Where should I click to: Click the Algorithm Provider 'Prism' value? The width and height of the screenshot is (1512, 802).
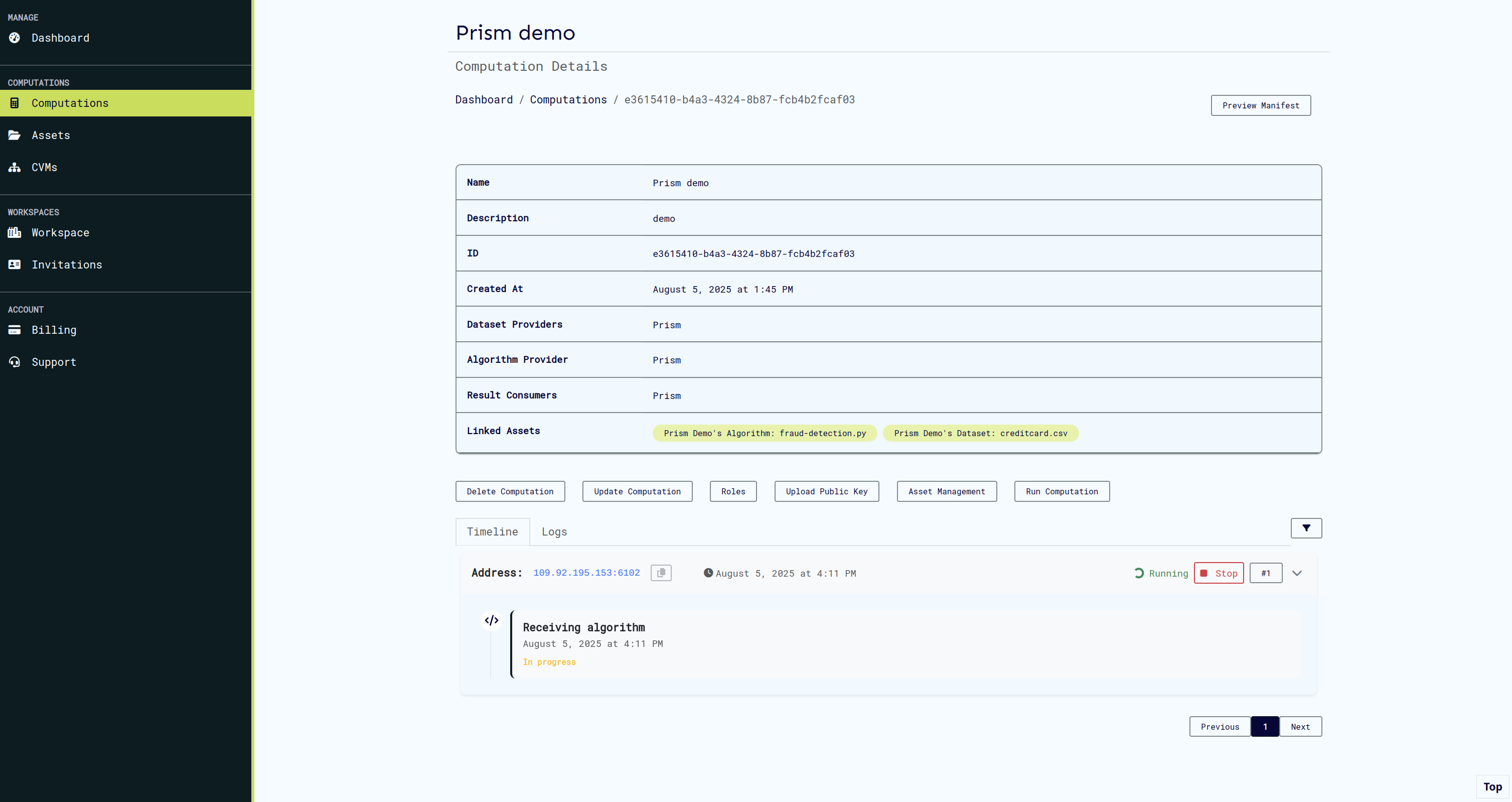667,360
